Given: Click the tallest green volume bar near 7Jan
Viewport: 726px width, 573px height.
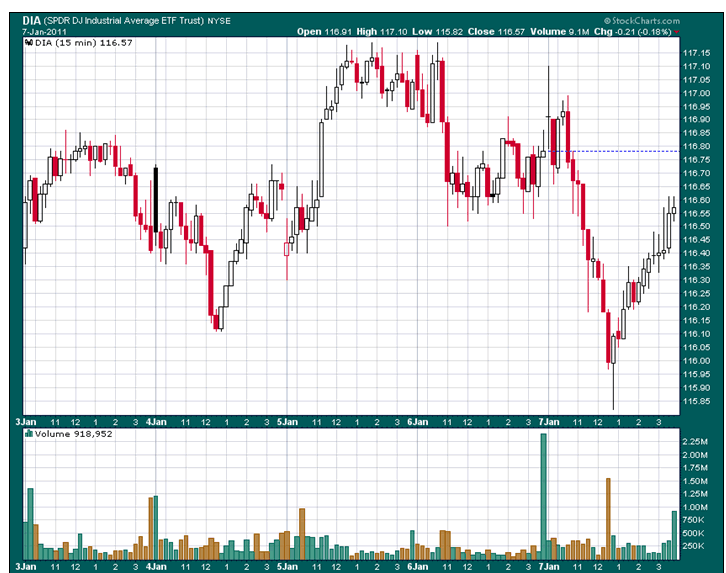Looking at the screenshot, I should [x=544, y=497].
